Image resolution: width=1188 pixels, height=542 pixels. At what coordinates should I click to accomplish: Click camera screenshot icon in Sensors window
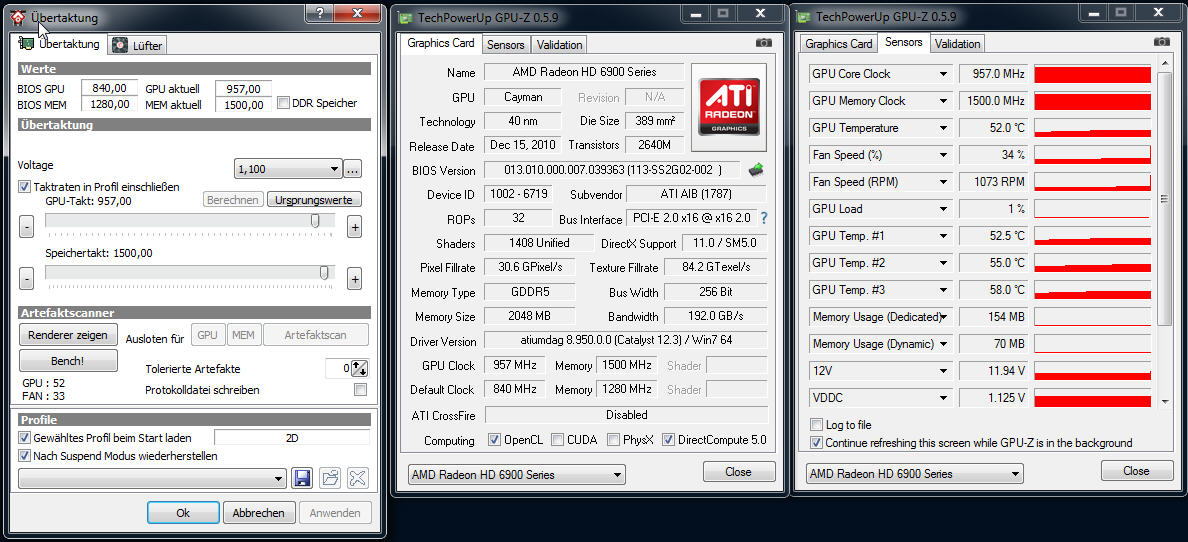1161,42
